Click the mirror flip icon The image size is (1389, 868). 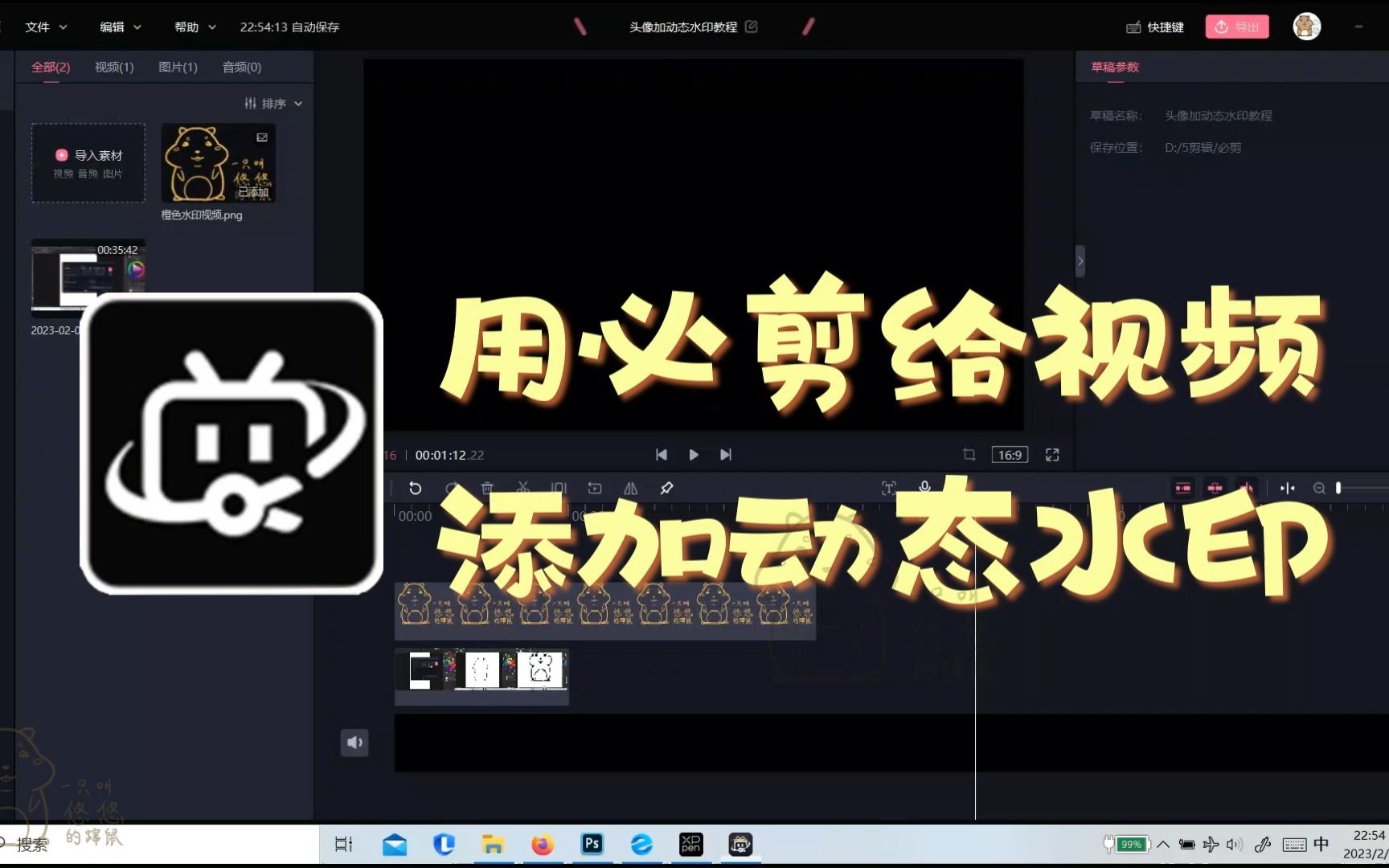[x=631, y=488]
